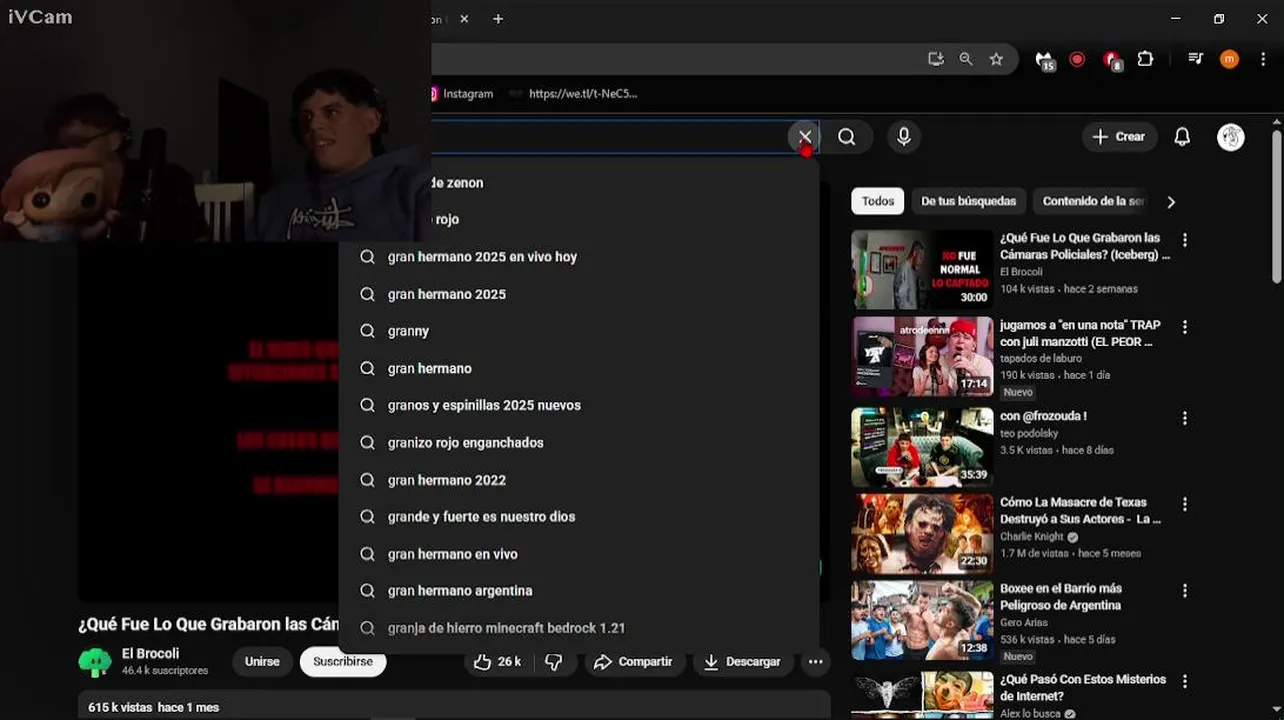Open the Chrome three-dot menu
The width and height of the screenshot is (1284, 720).
[x=1263, y=59]
